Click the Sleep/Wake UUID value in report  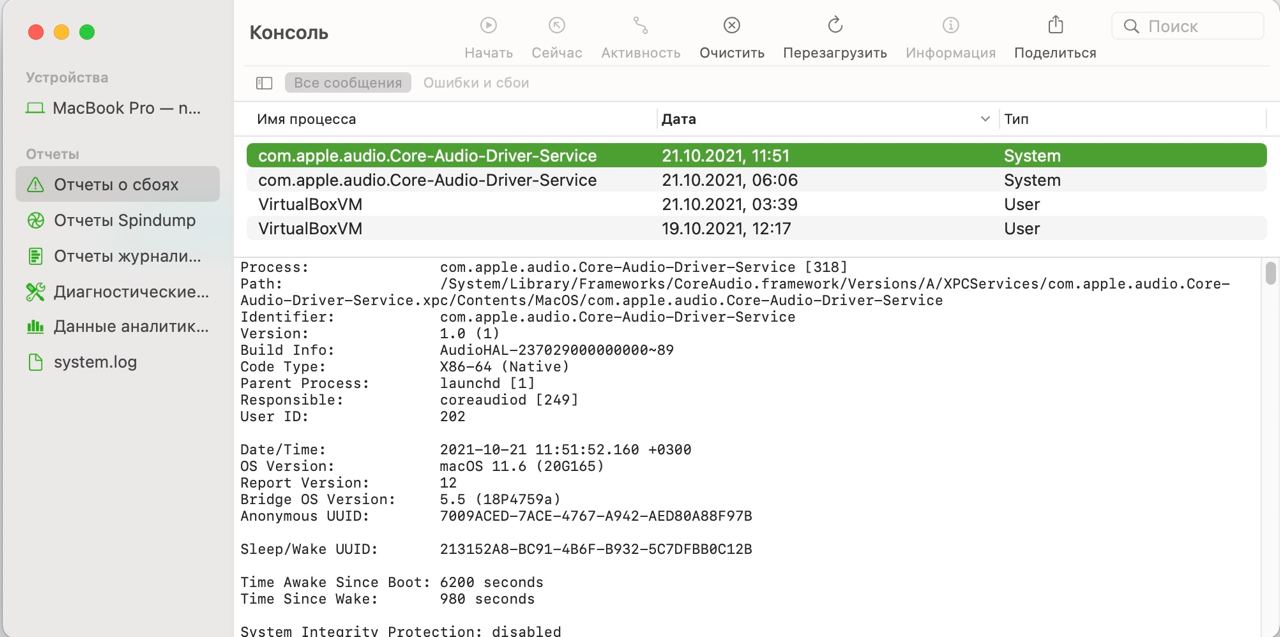click(596, 549)
